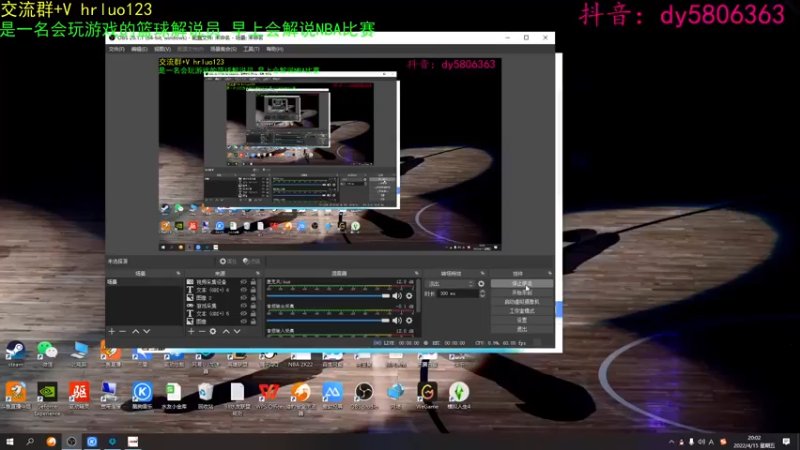800x450 pixels.
Task: Increase transition duration with the up stepper
Action: 482,291
